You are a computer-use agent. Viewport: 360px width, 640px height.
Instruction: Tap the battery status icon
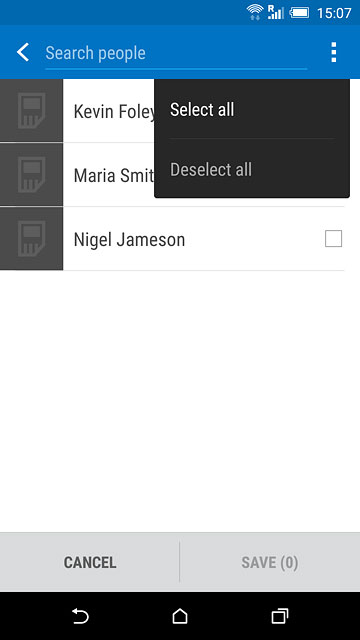coord(299,13)
